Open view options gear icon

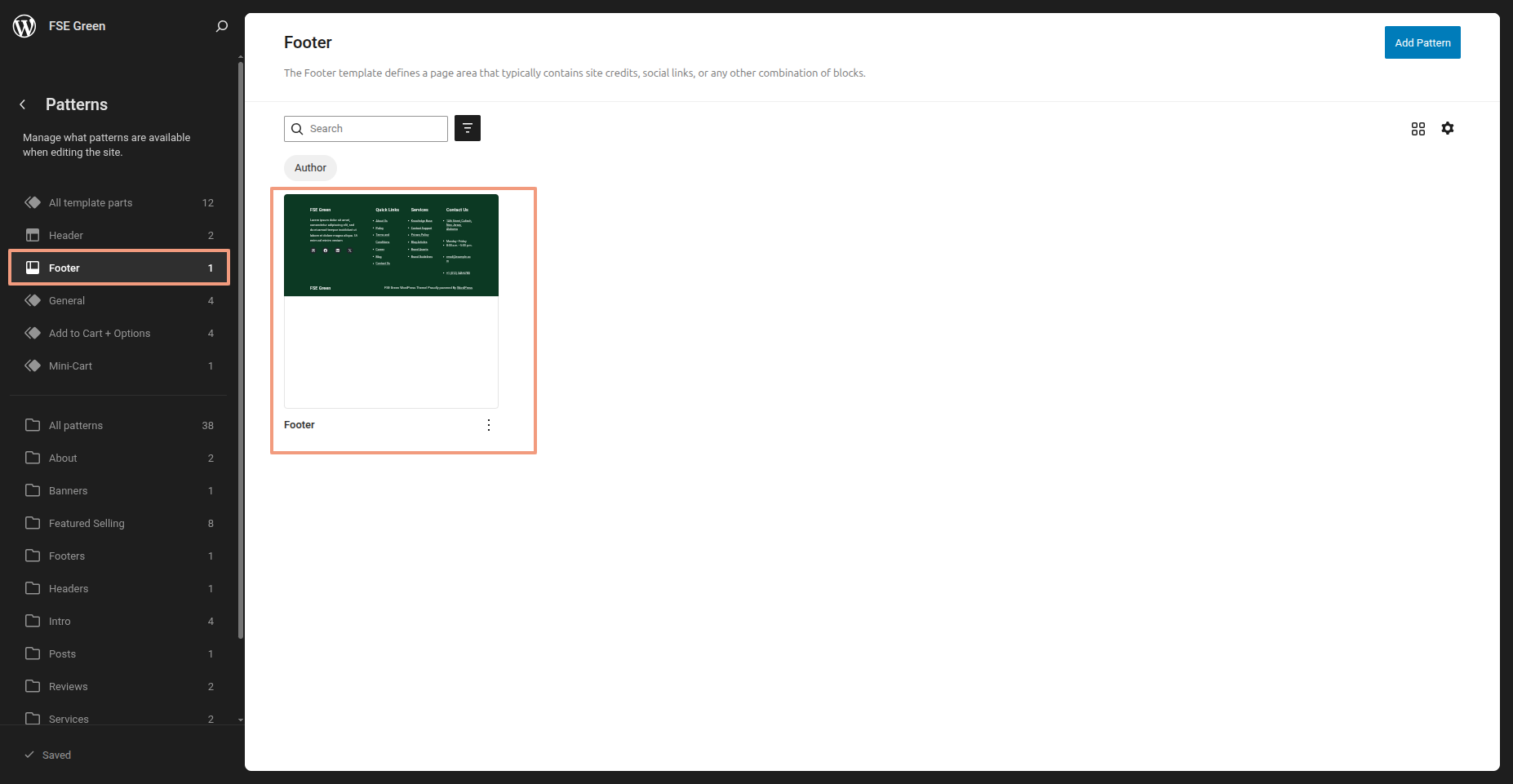point(1448,128)
